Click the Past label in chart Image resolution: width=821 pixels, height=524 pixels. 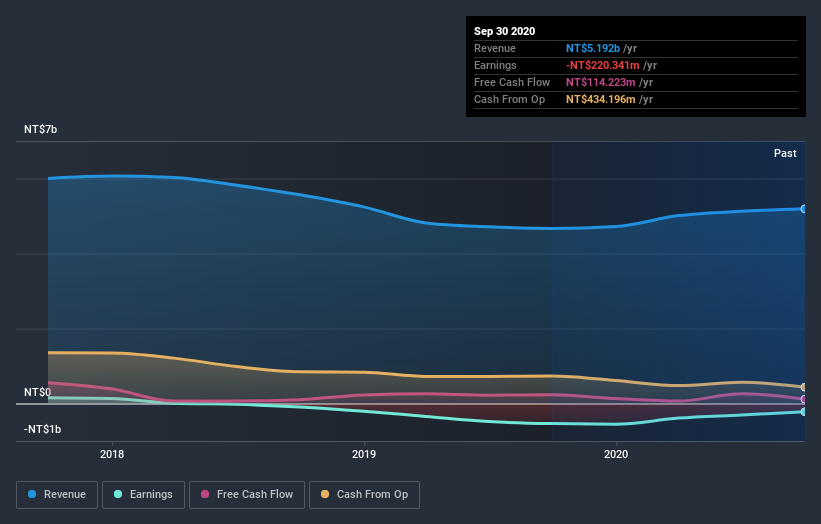(x=785, y=153)
